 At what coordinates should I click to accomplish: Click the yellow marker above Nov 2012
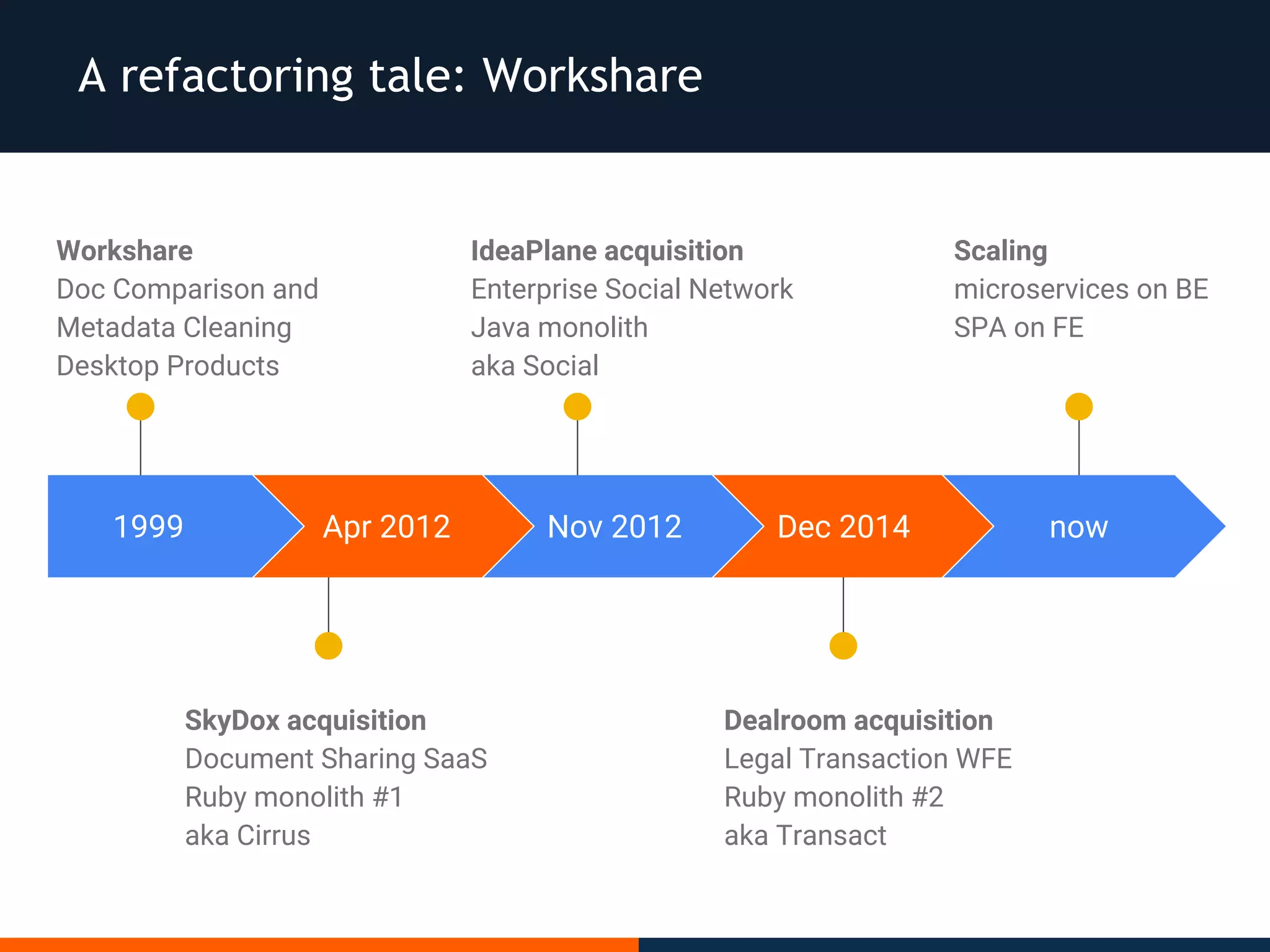tap(577, 407)
